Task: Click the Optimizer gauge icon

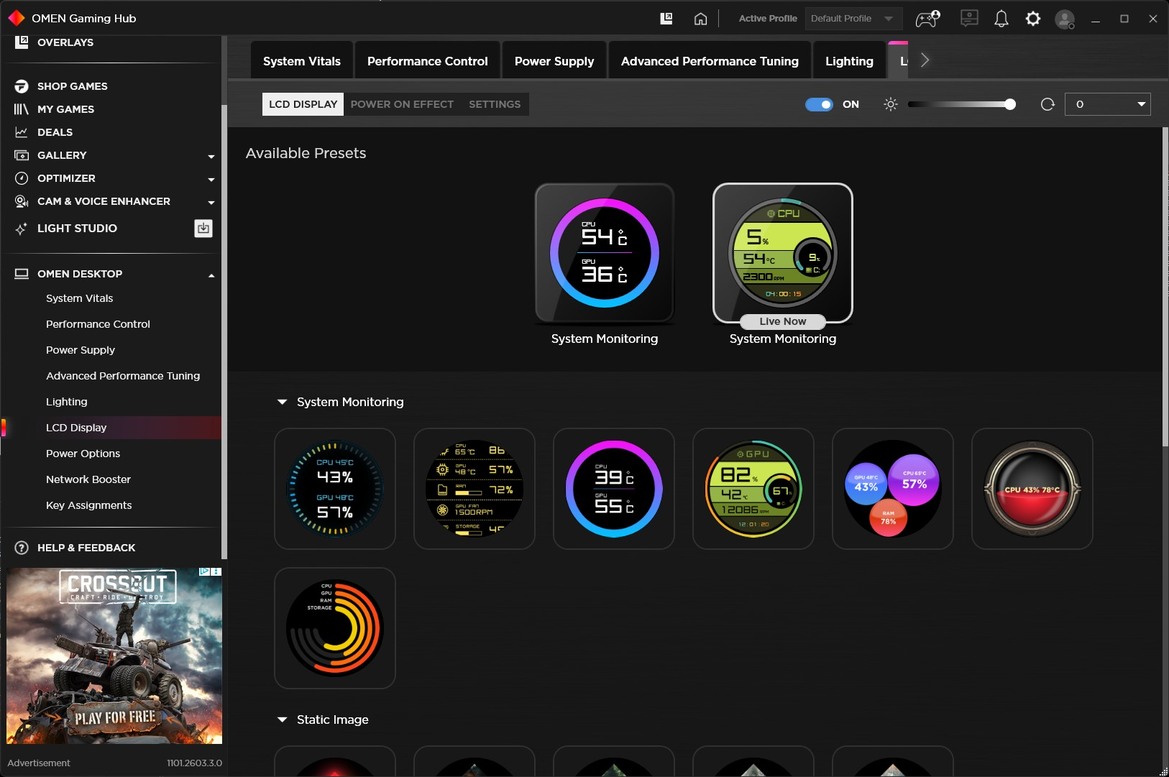Action: pyautogui.click(x=22, y=179)
